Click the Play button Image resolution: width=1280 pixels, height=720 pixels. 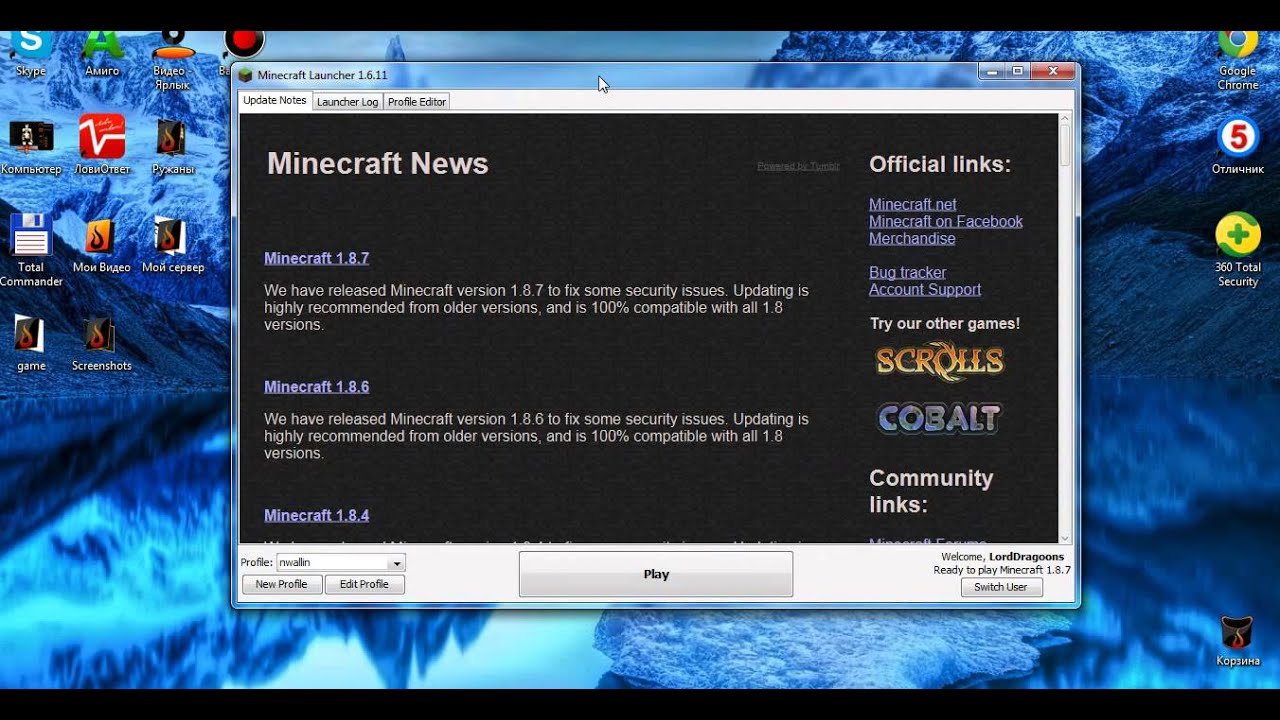coord(656,574)
